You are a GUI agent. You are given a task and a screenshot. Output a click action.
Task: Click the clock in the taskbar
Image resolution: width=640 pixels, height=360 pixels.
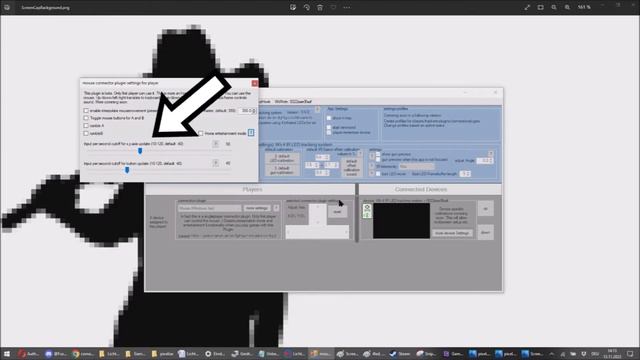(x=613, y=354)
